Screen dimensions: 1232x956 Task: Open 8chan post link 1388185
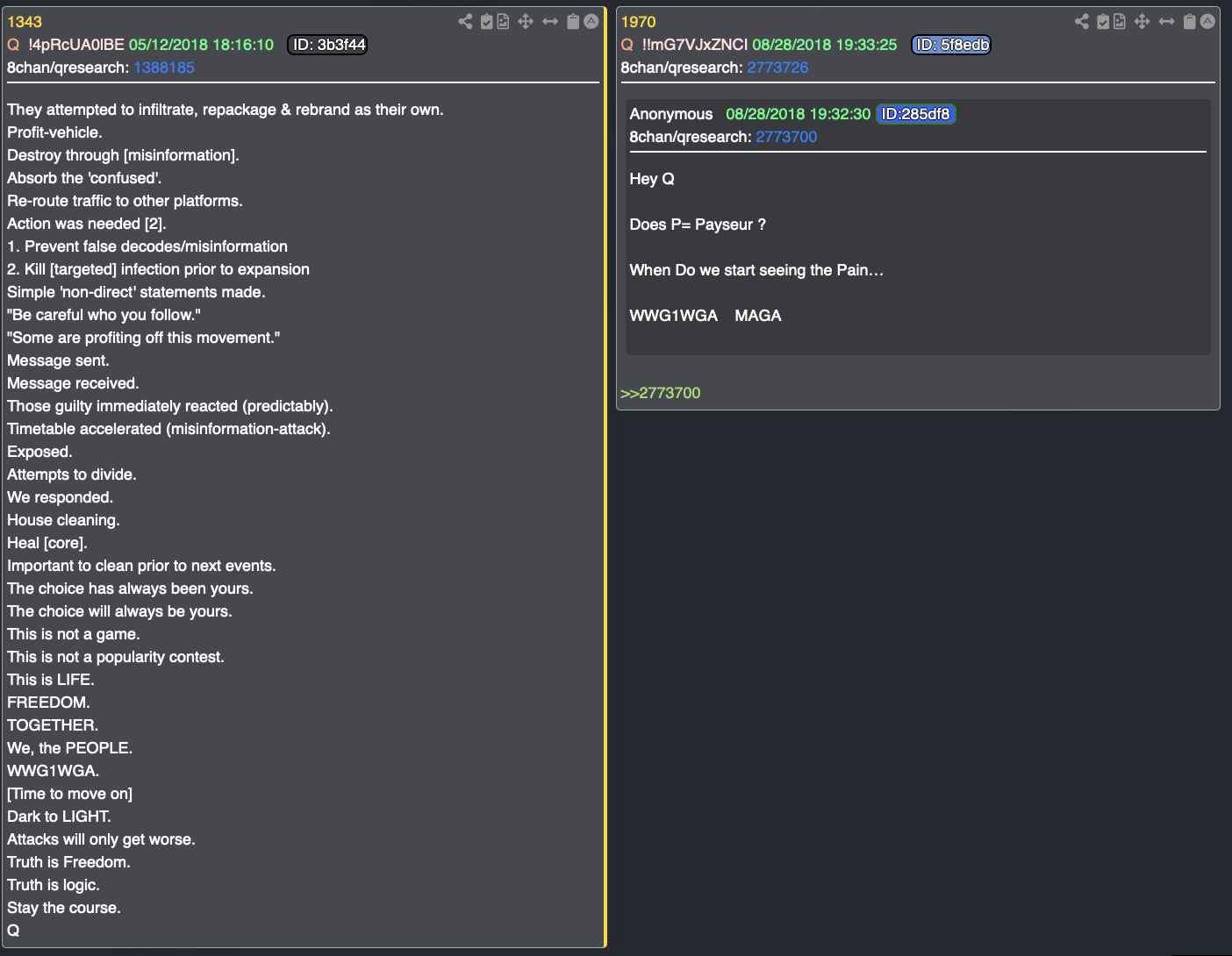164,68
